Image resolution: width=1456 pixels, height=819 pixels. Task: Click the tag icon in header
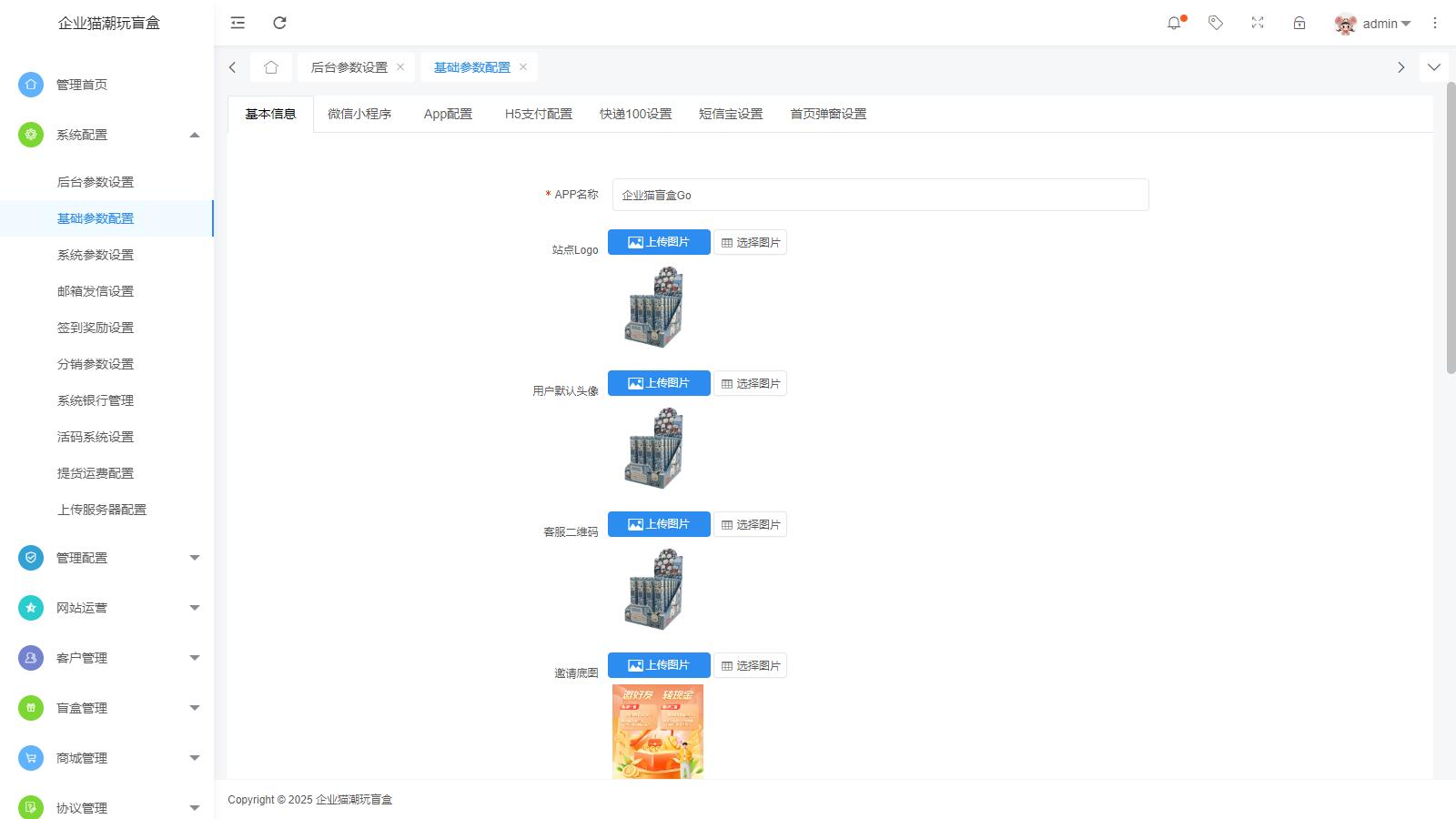pyautogui.click(x=1216, y=23)
